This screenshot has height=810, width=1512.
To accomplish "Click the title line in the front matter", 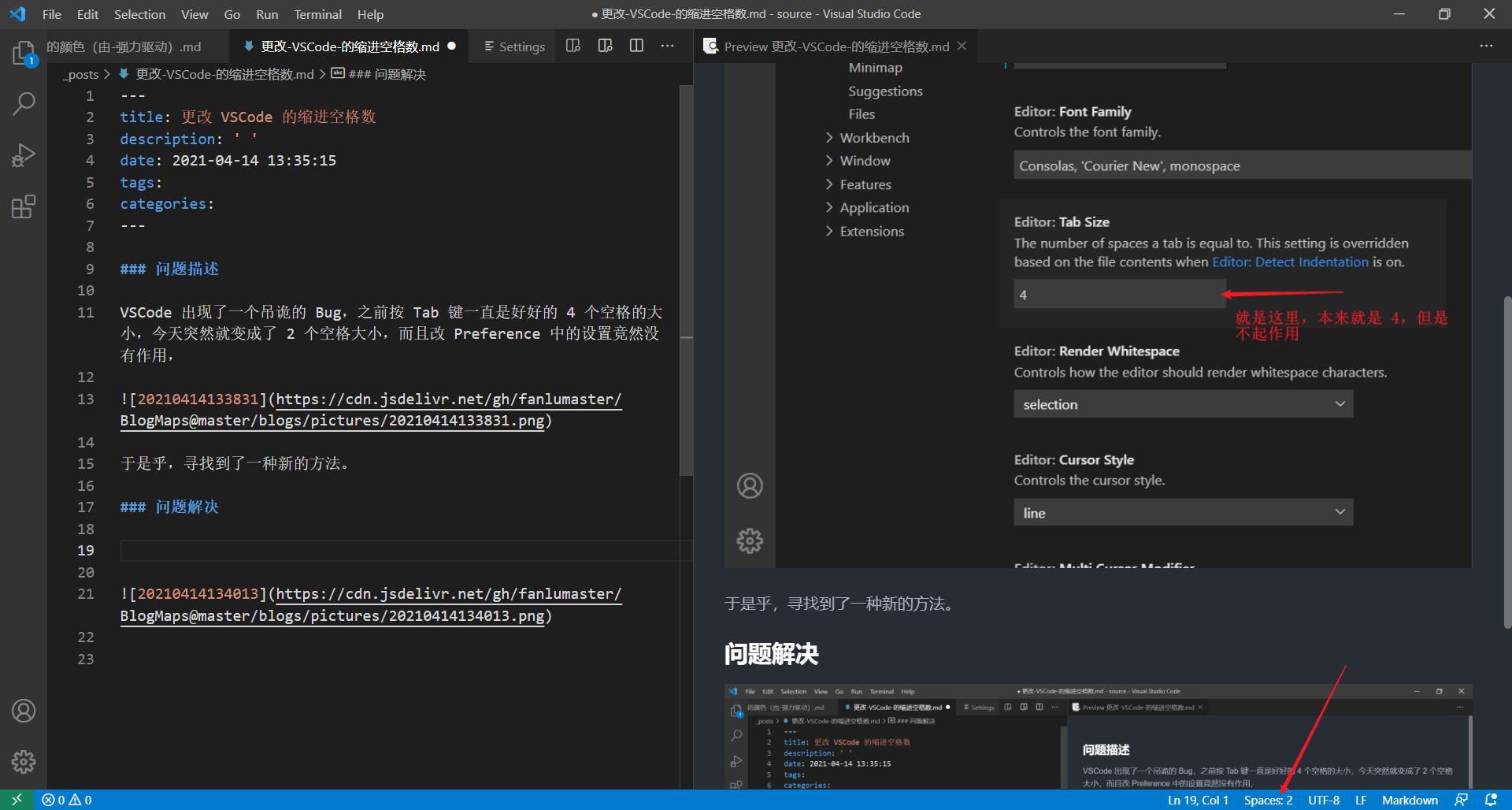I will 248,117.
